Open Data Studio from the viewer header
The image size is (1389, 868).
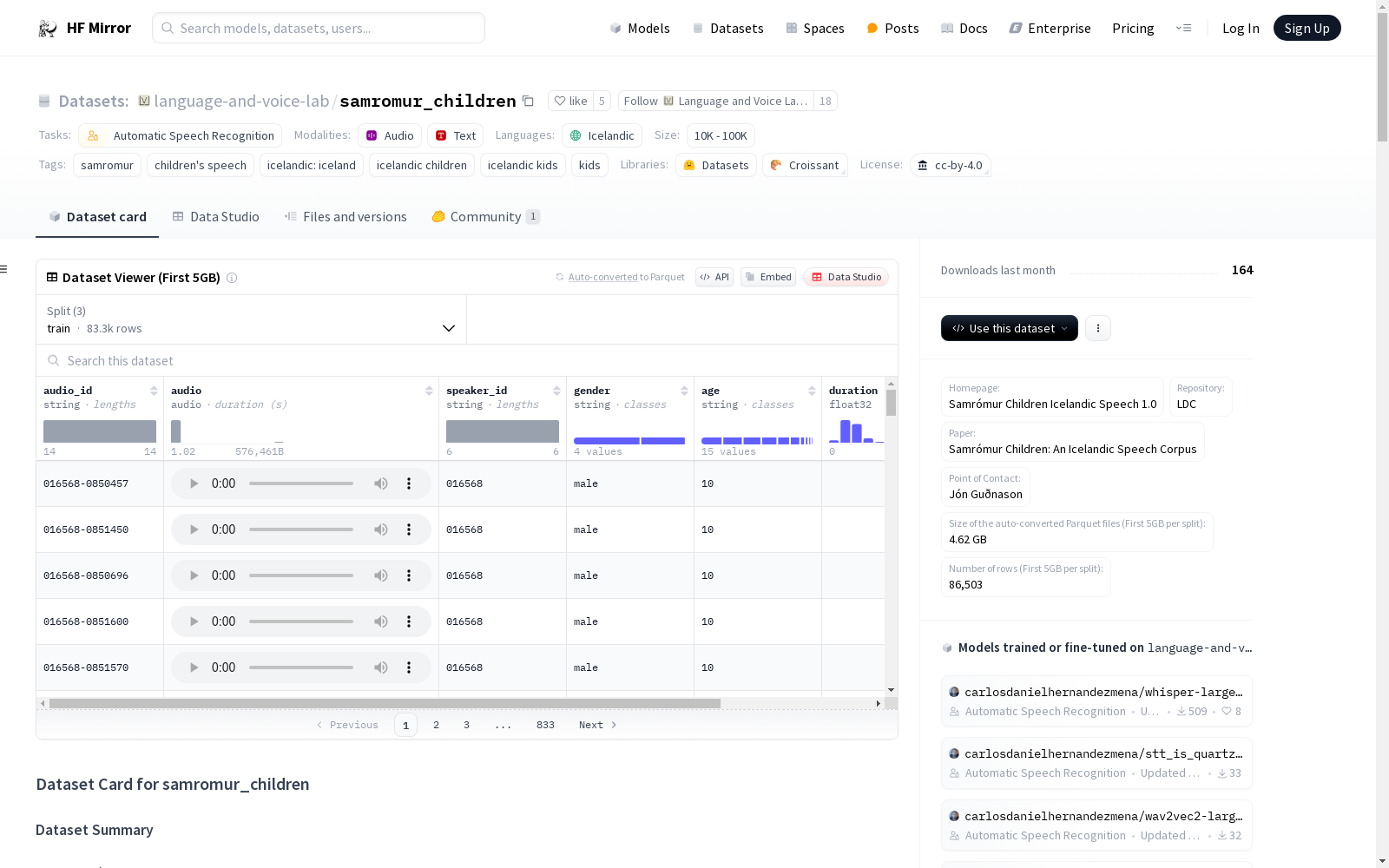[846, 277]
